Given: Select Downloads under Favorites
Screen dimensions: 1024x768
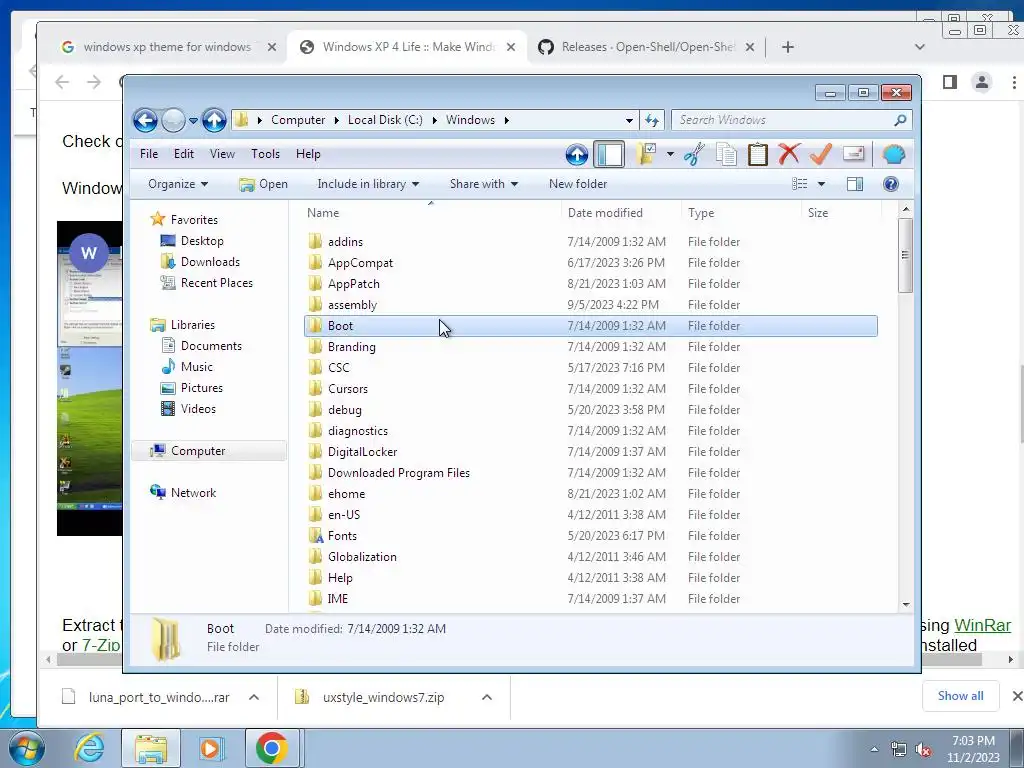Looking at the screenshot, I should pyautogui.click(x=210, y=262).
